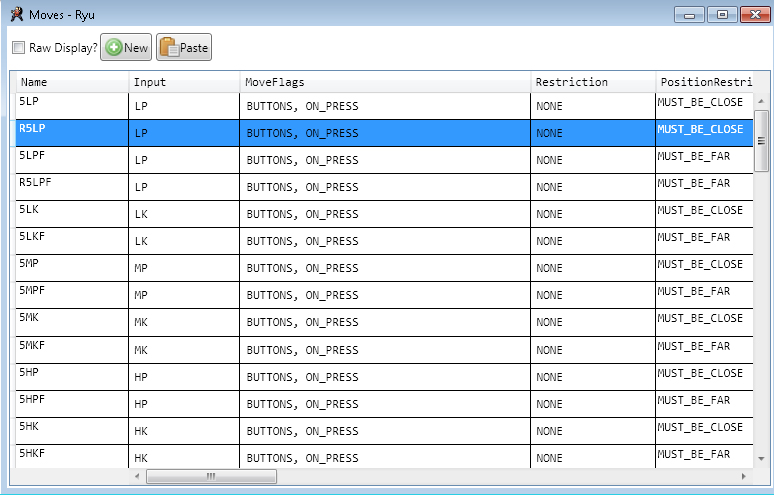Select the 5MK name cell
Viewport: 774px width, 495px height.
72,322
